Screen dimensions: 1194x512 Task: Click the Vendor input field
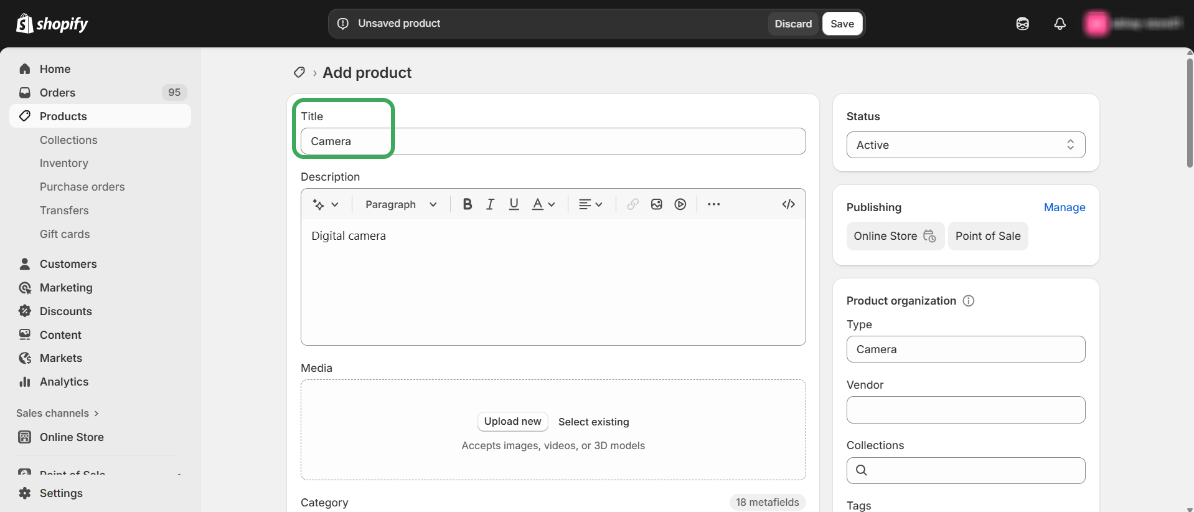(x=965, y=410)
